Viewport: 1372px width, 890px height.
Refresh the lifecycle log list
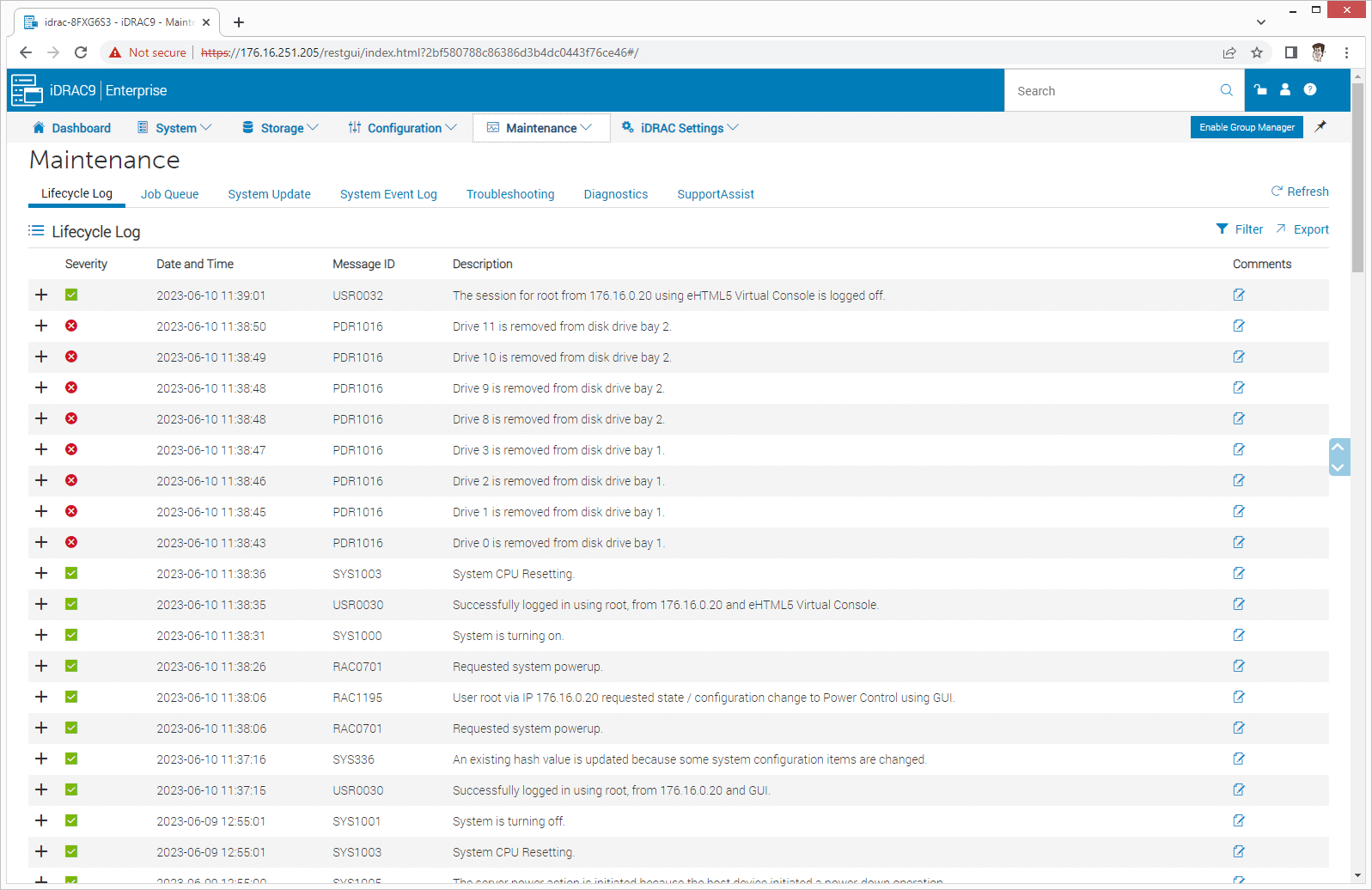tap(1300, 192)
